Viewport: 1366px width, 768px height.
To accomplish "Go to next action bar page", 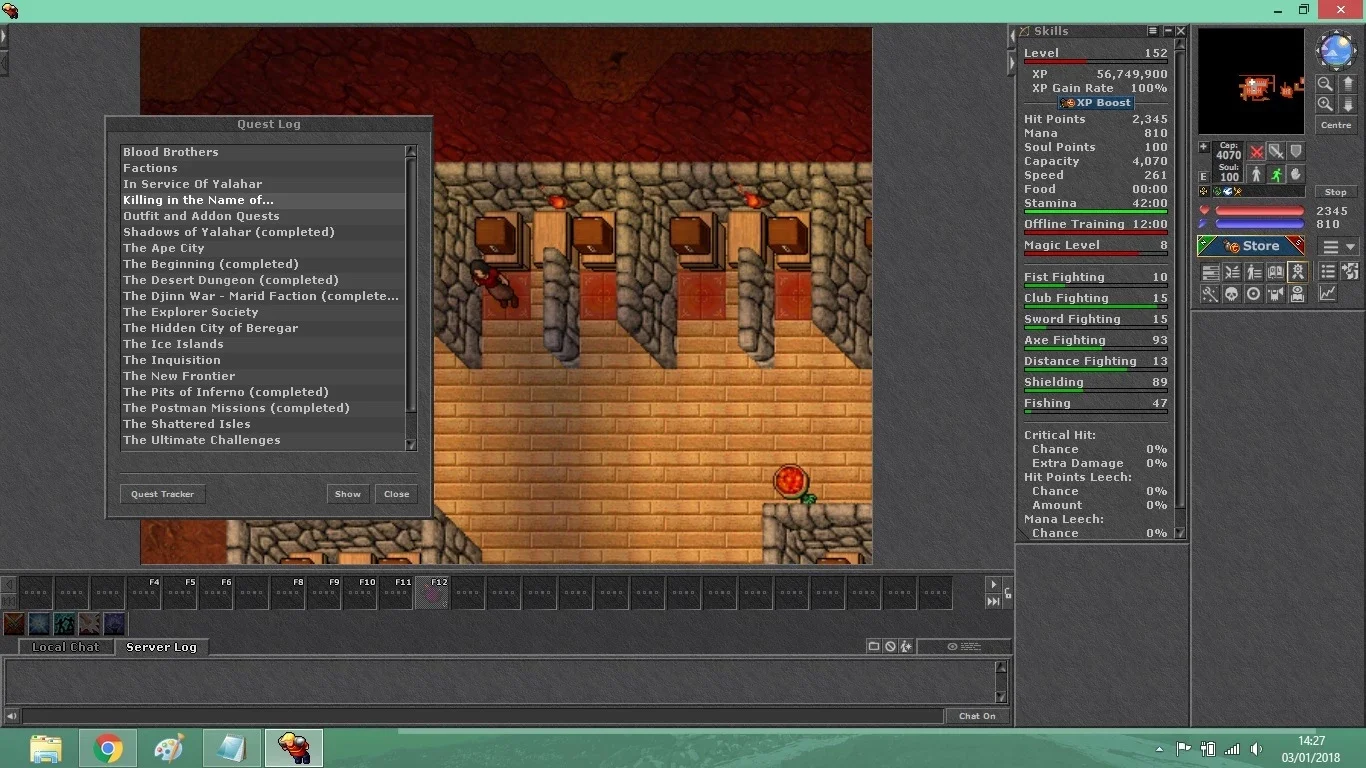I will (x=993, y=584).
